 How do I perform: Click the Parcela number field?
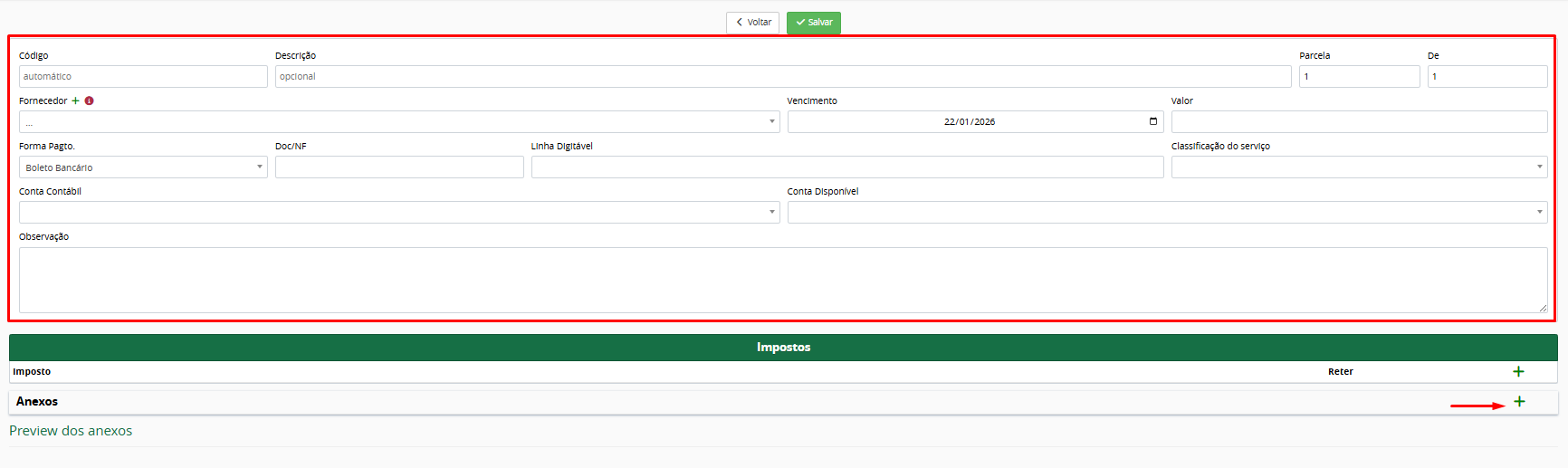1358,77
